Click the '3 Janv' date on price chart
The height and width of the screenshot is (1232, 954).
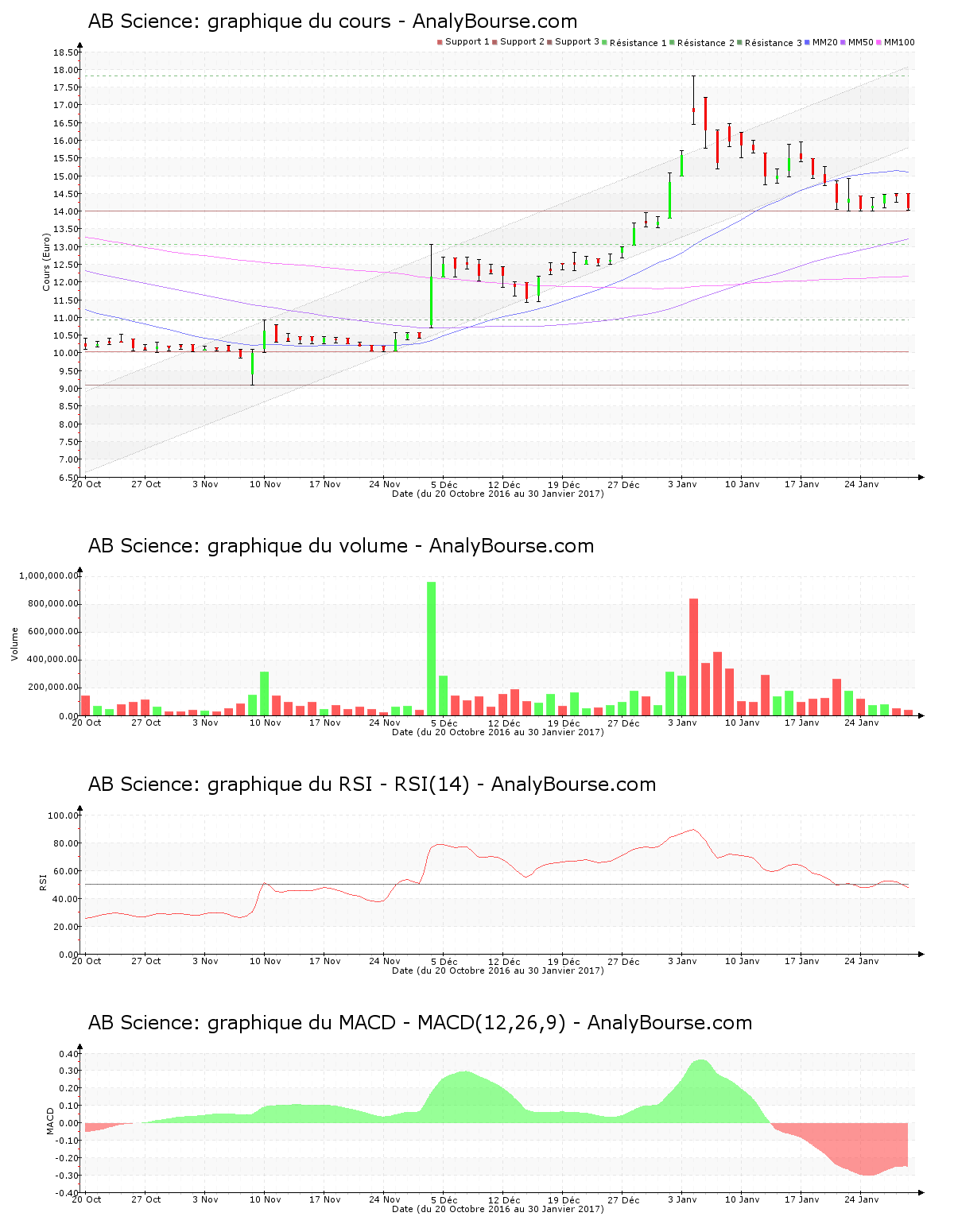pyautogui.click(x=682, y=484)
